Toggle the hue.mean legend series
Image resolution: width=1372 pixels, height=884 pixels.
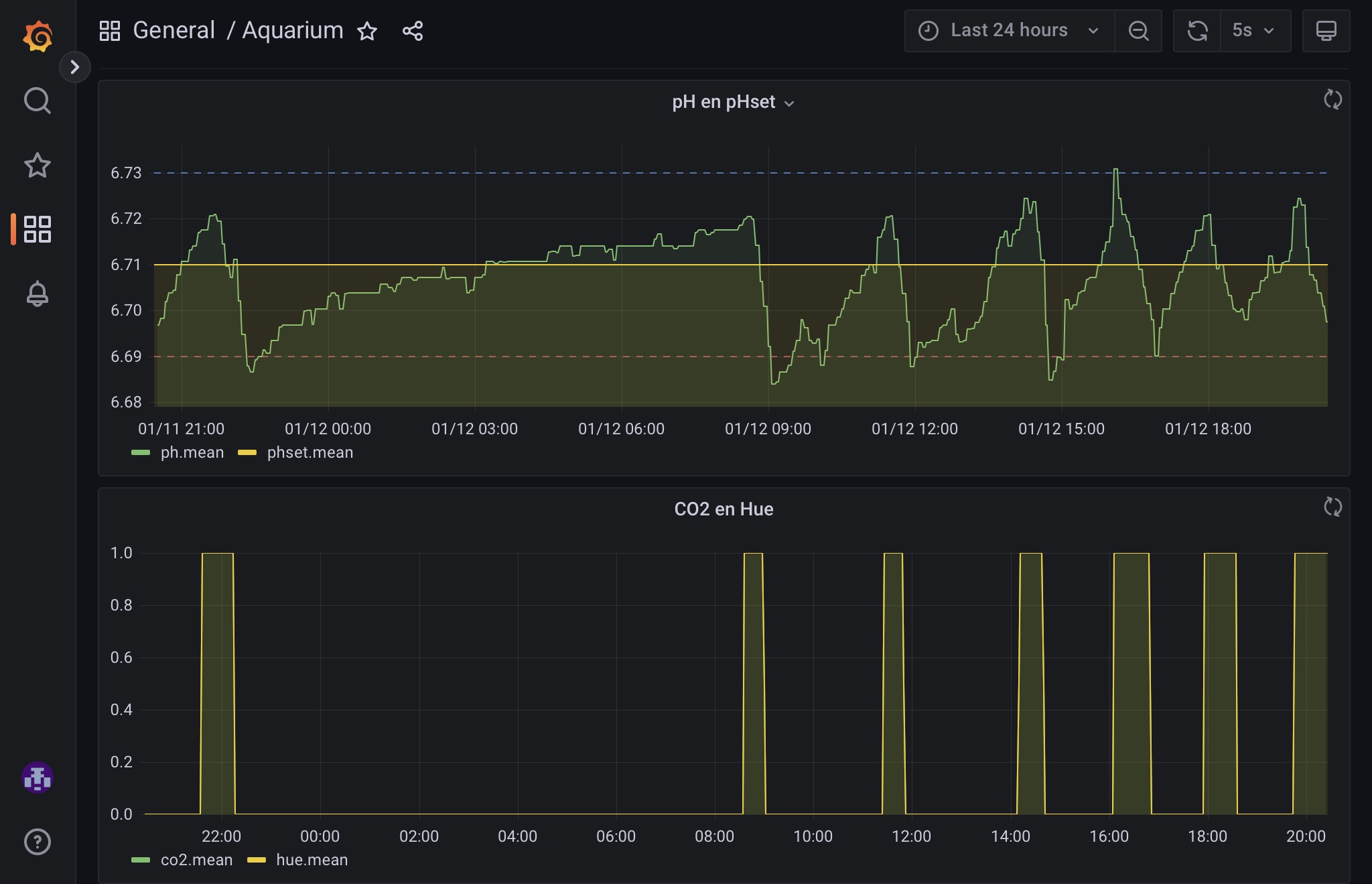pos(312,860)
